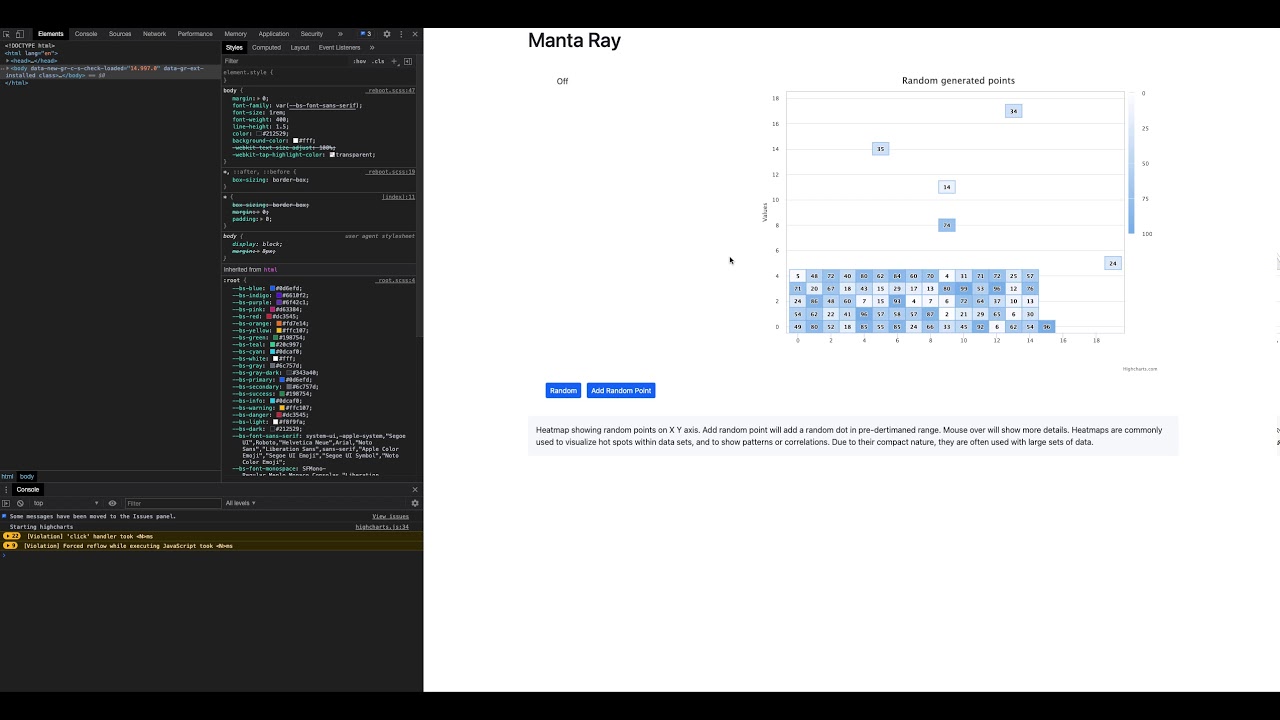Switch to the Console tab in the top bar

pyautogui.click(x=86, y=34)
